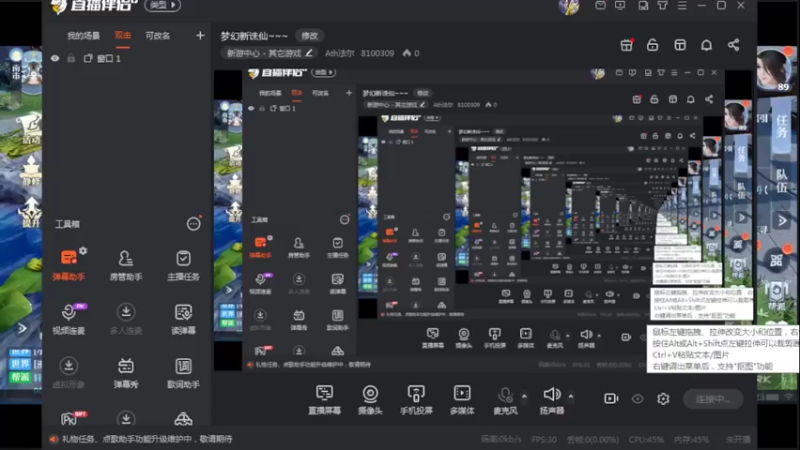Click the user avatar in the title bar
Screen dimensions: 800x450
click(569, 7)
